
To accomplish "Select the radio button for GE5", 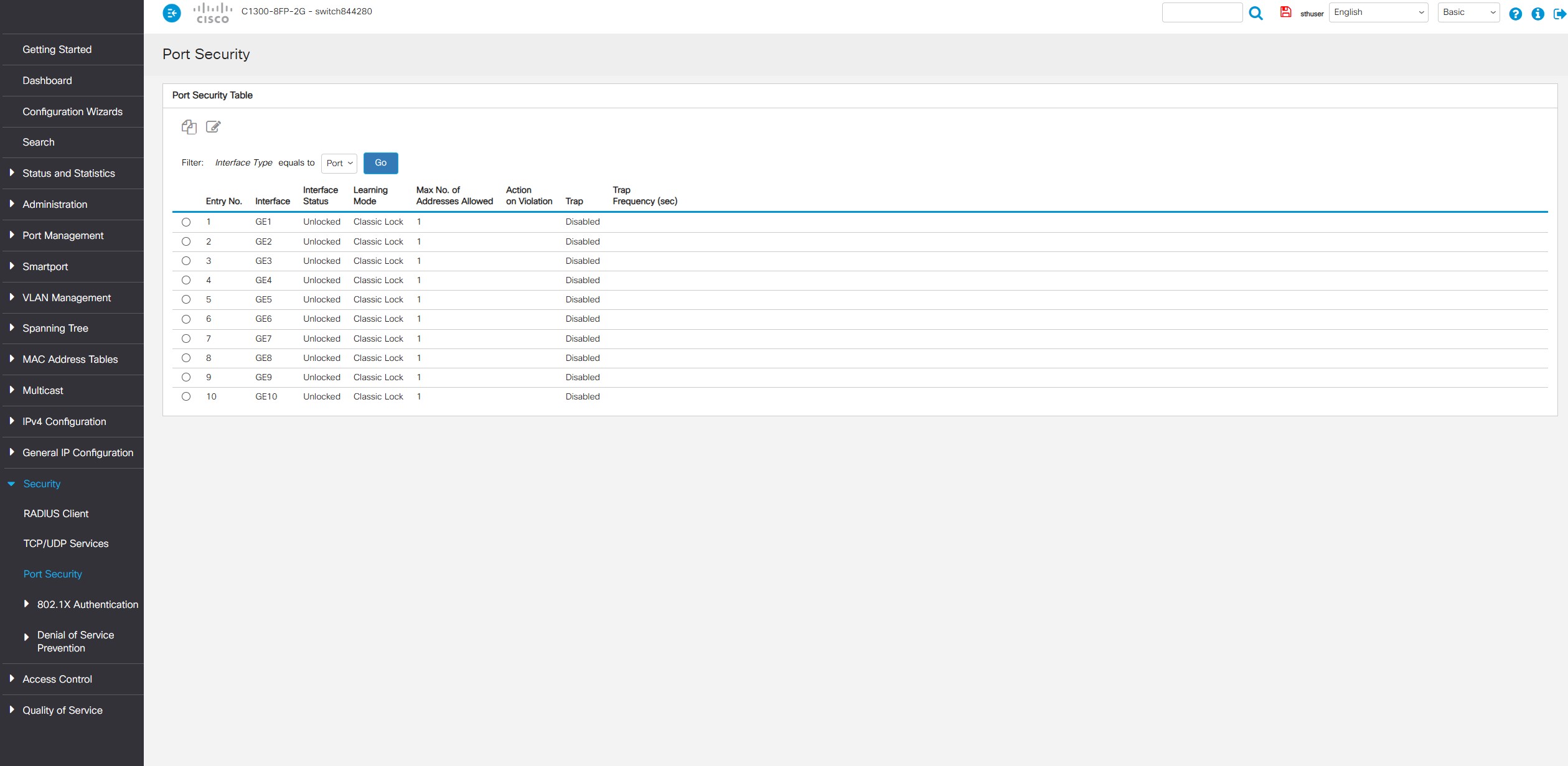I will (186, 299).
